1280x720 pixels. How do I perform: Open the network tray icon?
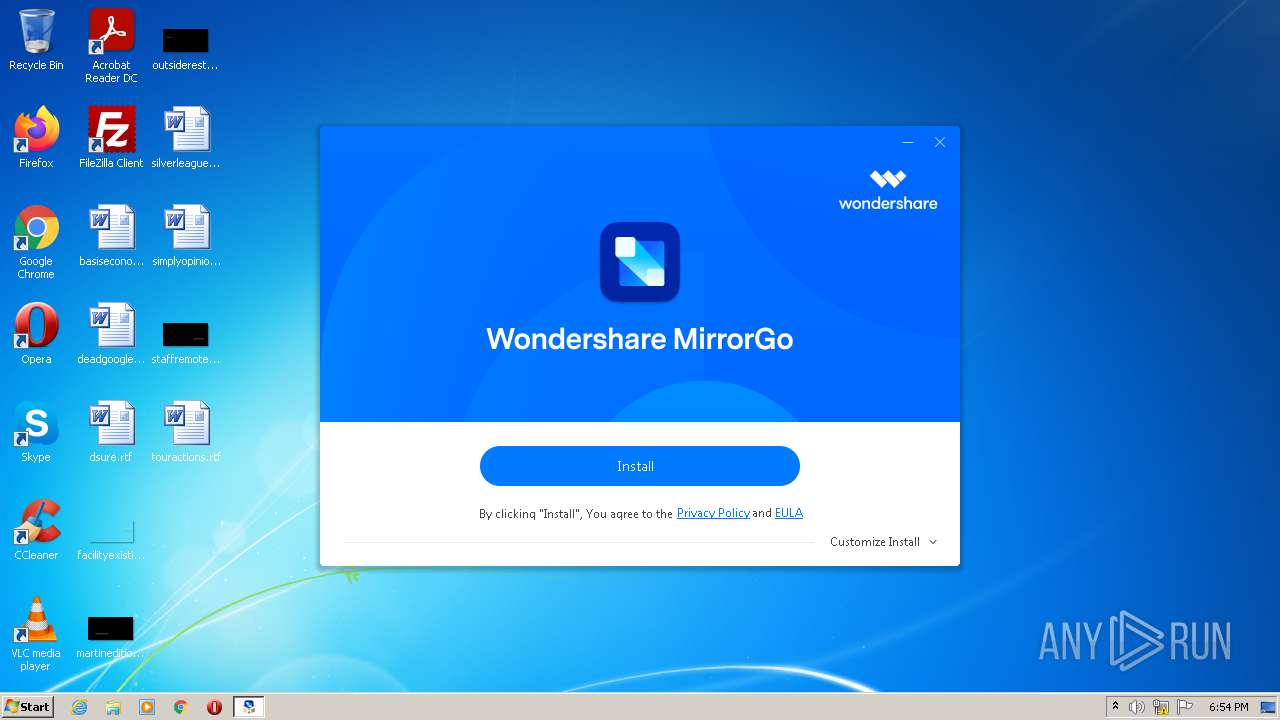coord(1161,707)
